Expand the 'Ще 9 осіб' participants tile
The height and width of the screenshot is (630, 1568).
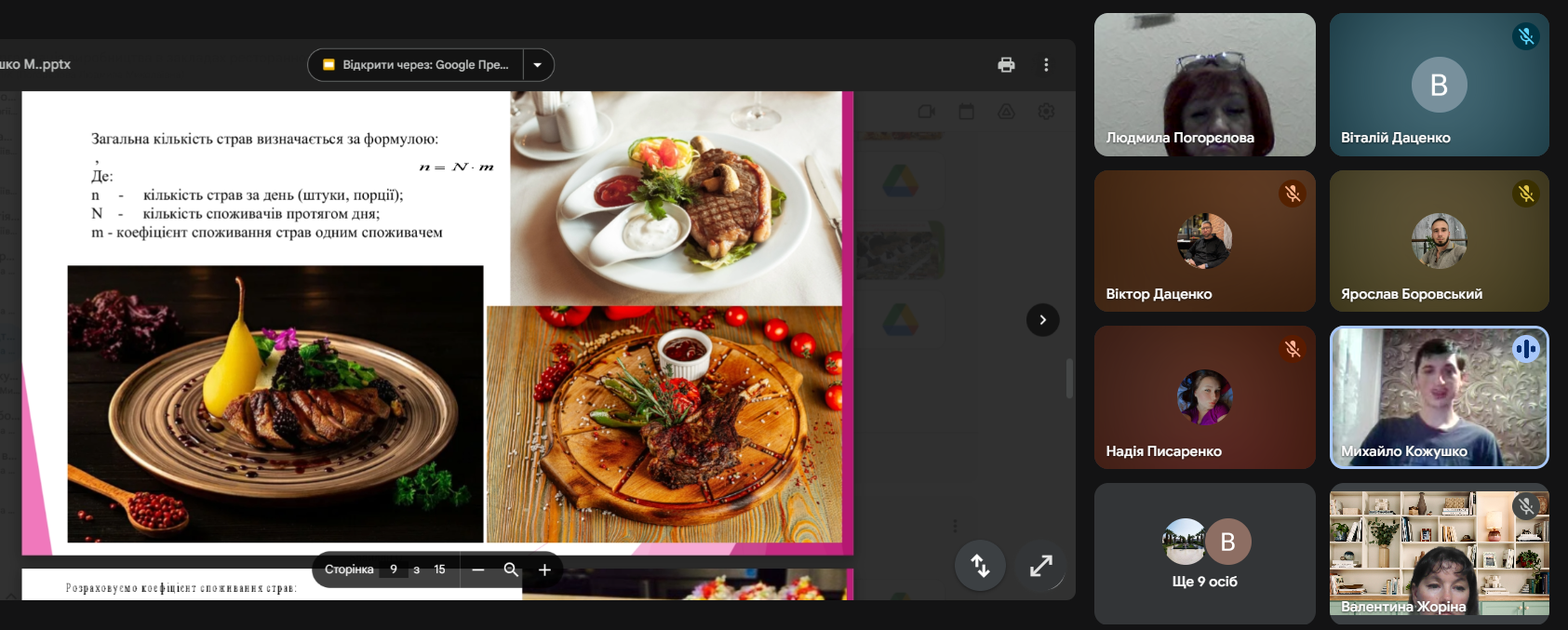tap(1204, 554)
